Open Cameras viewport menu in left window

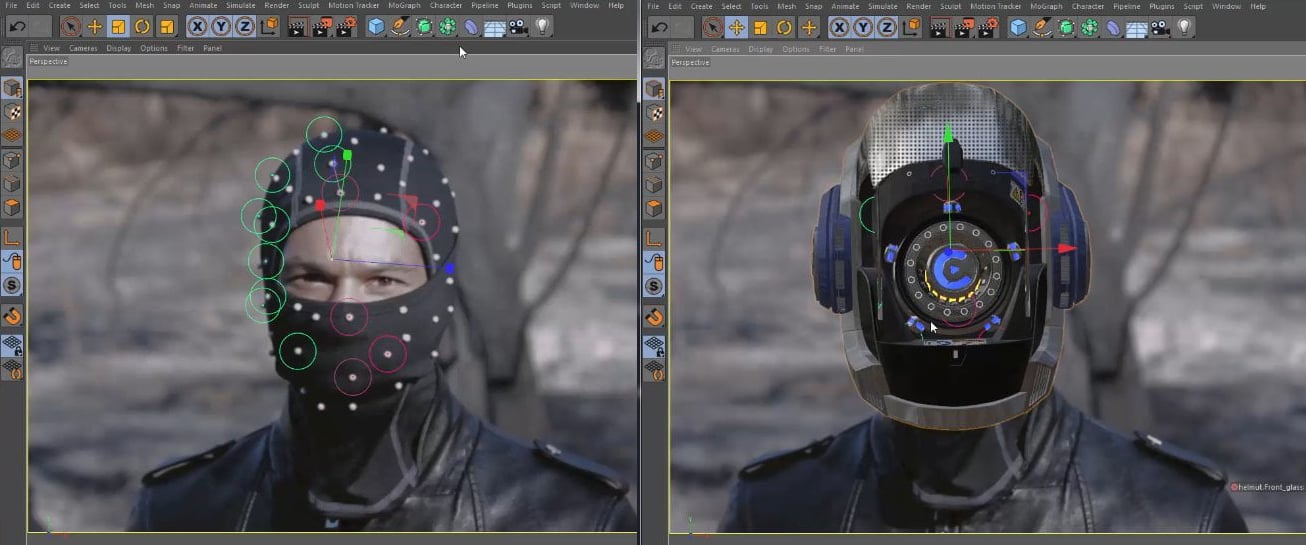point(83,48)
